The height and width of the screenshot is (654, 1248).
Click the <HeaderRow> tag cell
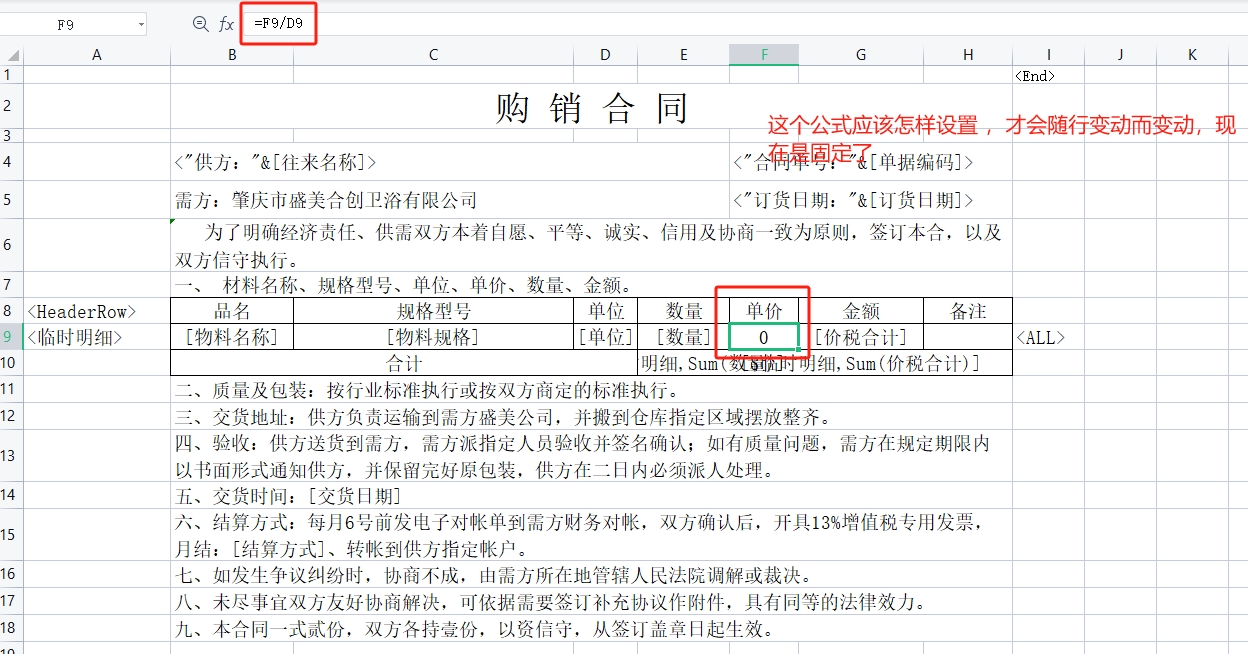coord(81,311)
